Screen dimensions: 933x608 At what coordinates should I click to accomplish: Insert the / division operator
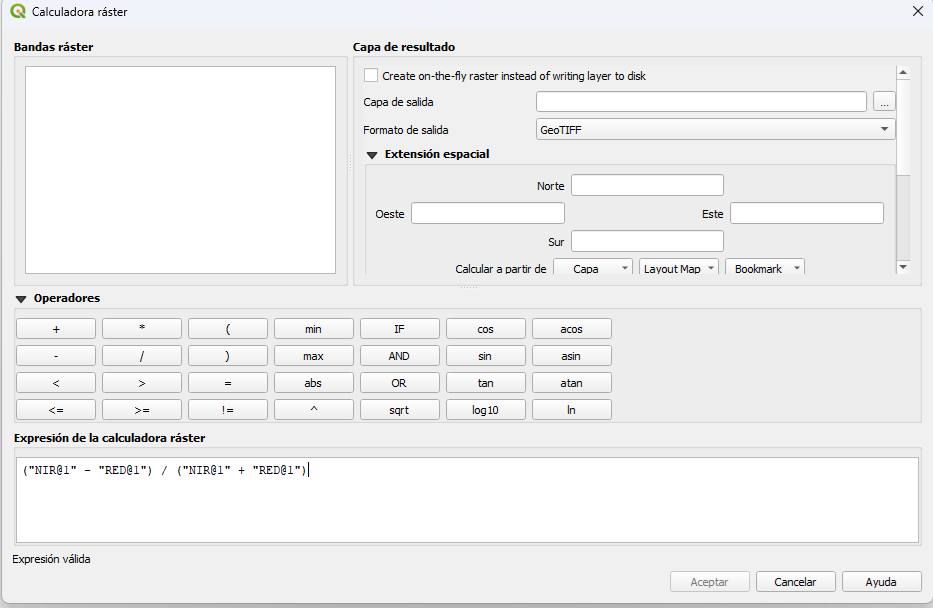[x=142, y=356]
